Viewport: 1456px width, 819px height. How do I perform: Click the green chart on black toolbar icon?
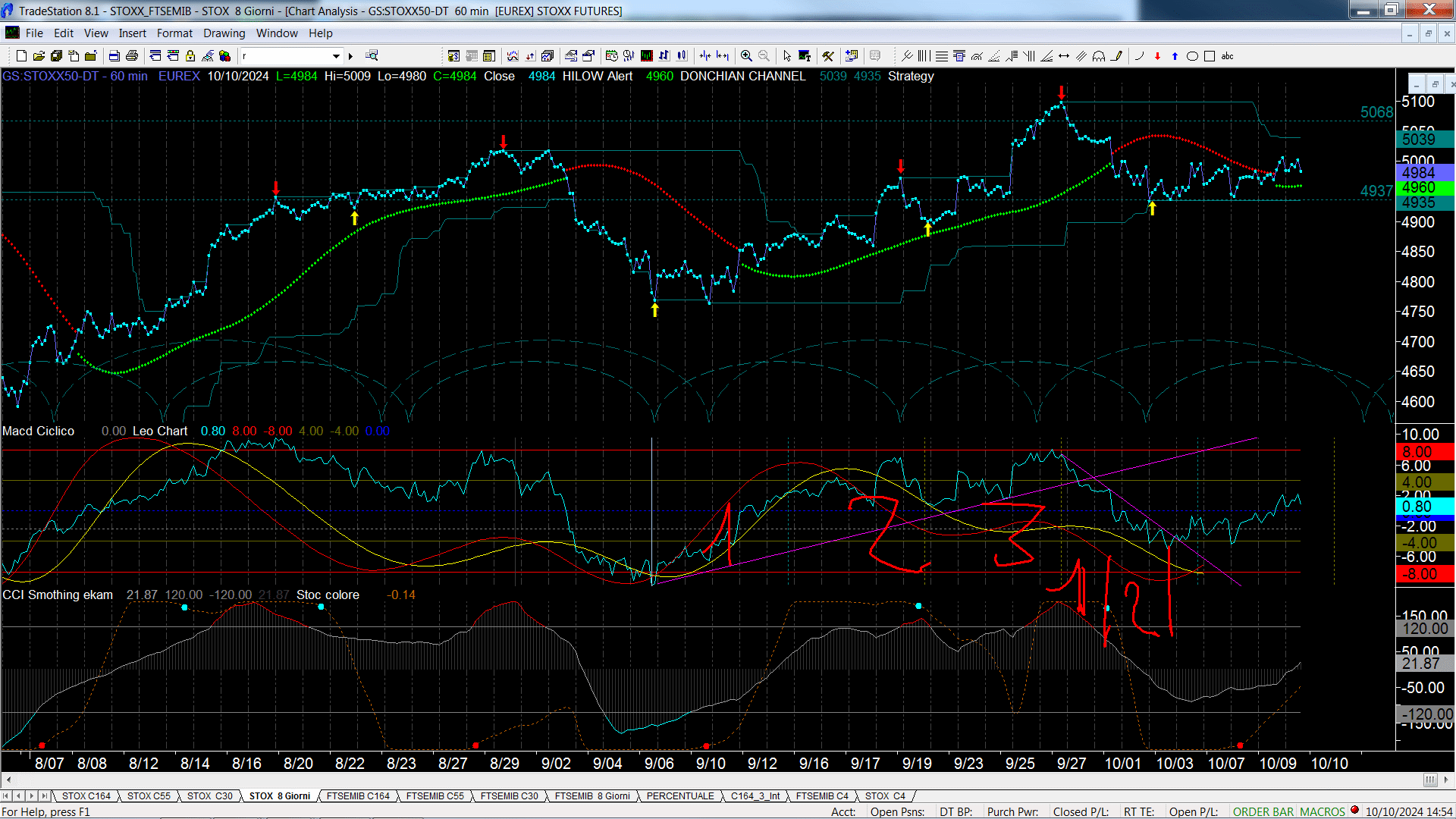click(647, 55)
